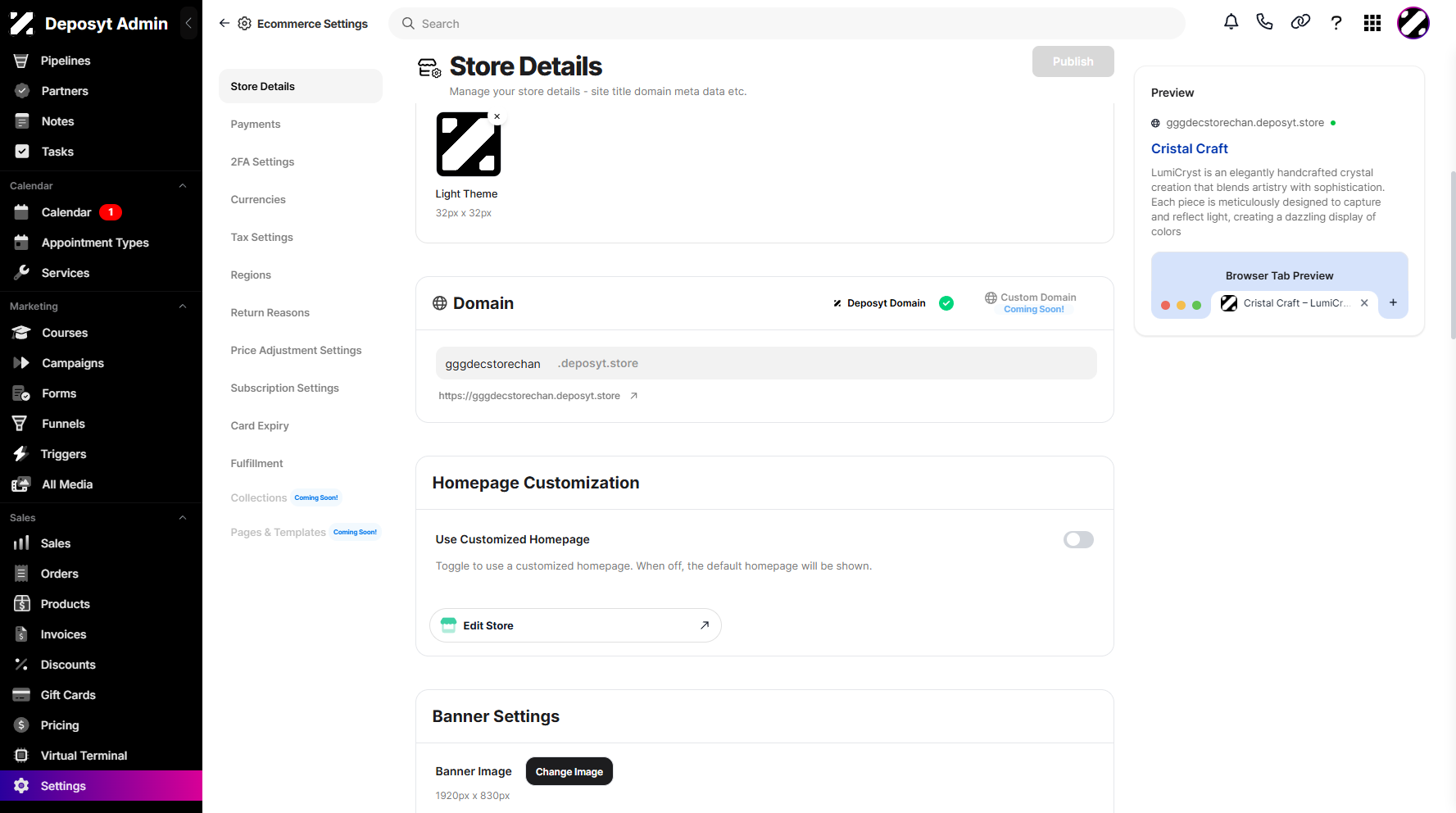Collapse the Calendar section
Screen dimensions: 1456x813
click(183, 186)
